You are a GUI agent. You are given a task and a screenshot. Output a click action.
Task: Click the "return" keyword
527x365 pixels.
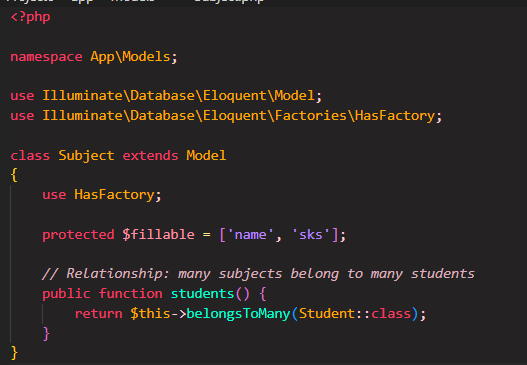tap(98, 314)
